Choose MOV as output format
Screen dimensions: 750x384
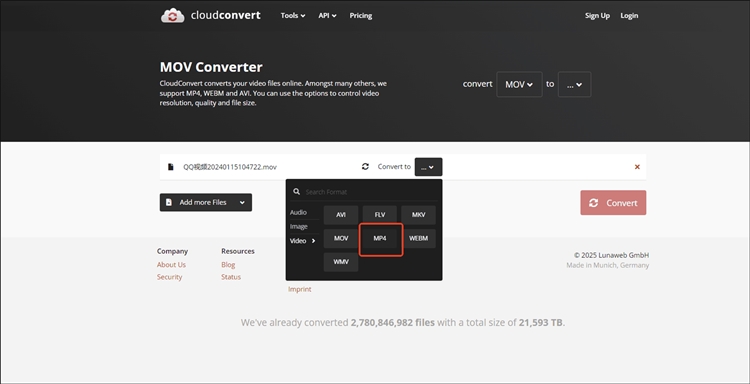pyautogui.click(x=341, y=238)
